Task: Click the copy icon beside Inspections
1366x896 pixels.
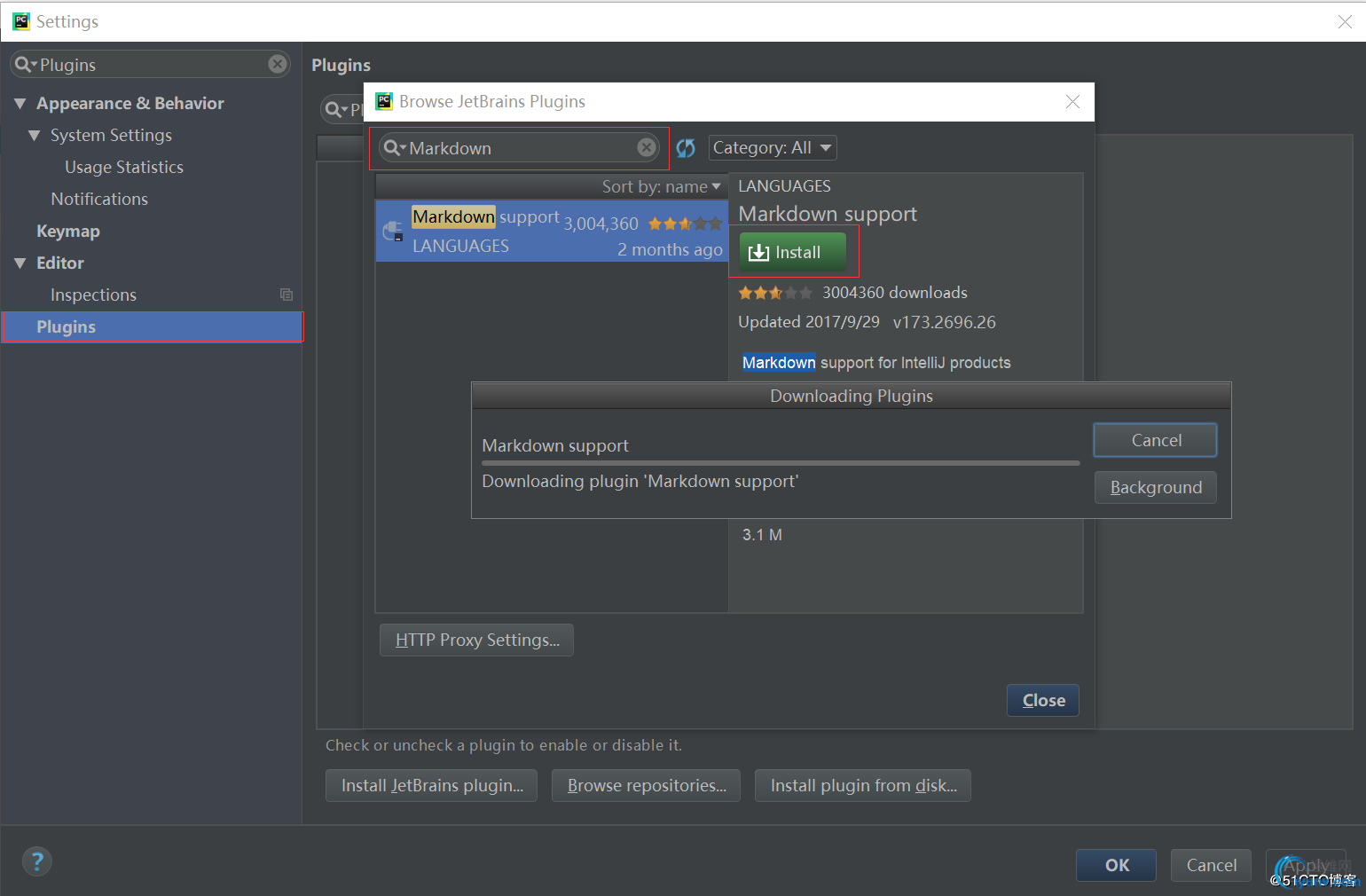Action: point(287,295)
